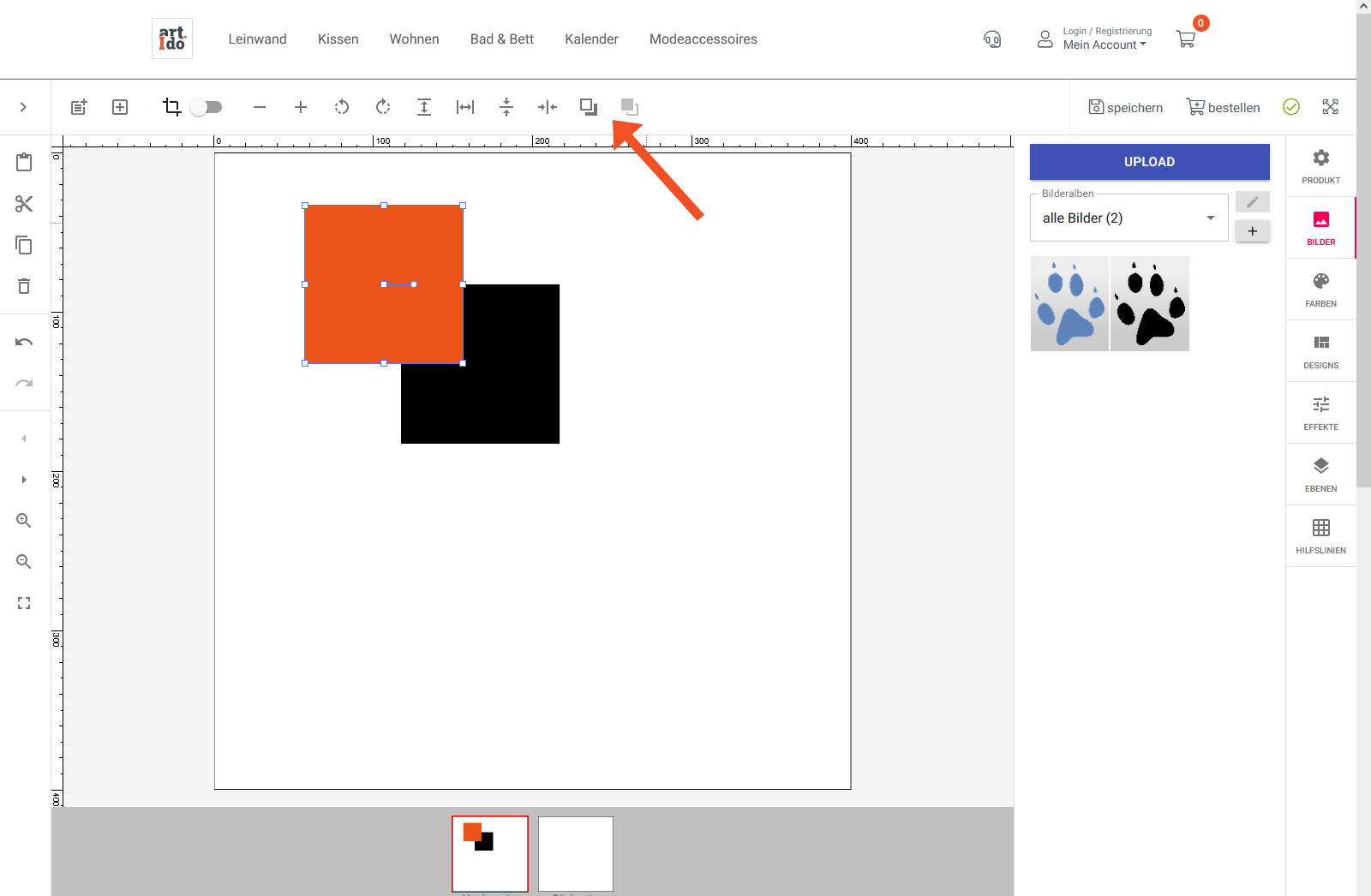This screenshot has width=1371, height=896.
Task: Click the trash delete icon
Action: point(24,286)
